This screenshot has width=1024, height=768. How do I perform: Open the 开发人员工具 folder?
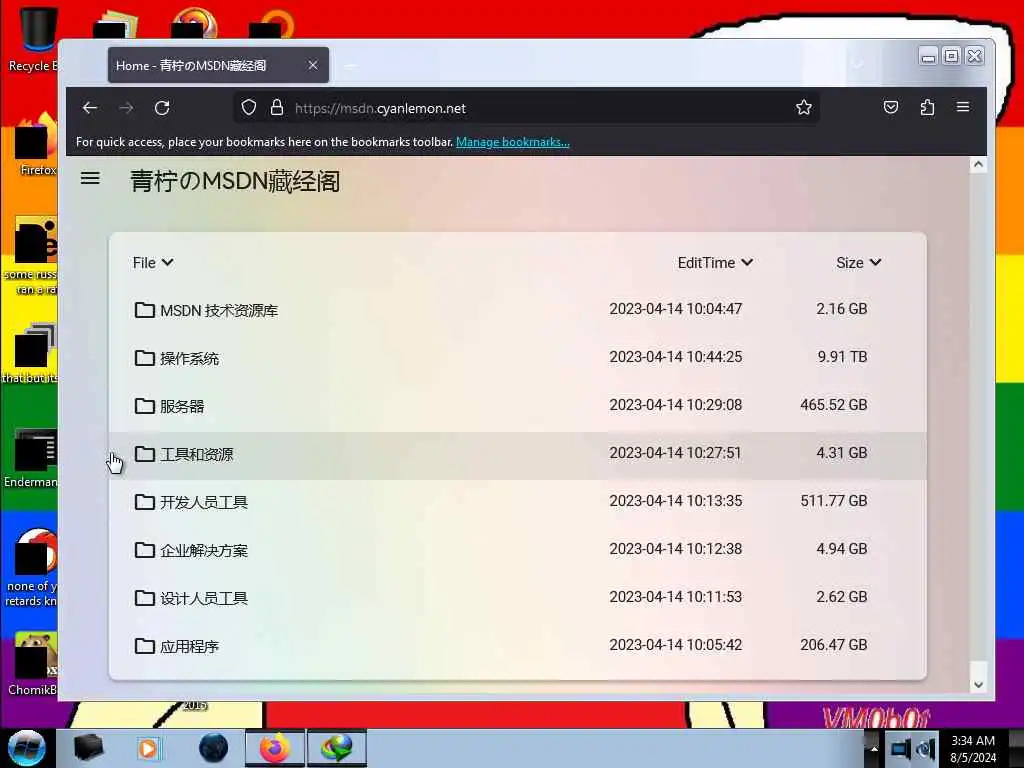517,502
